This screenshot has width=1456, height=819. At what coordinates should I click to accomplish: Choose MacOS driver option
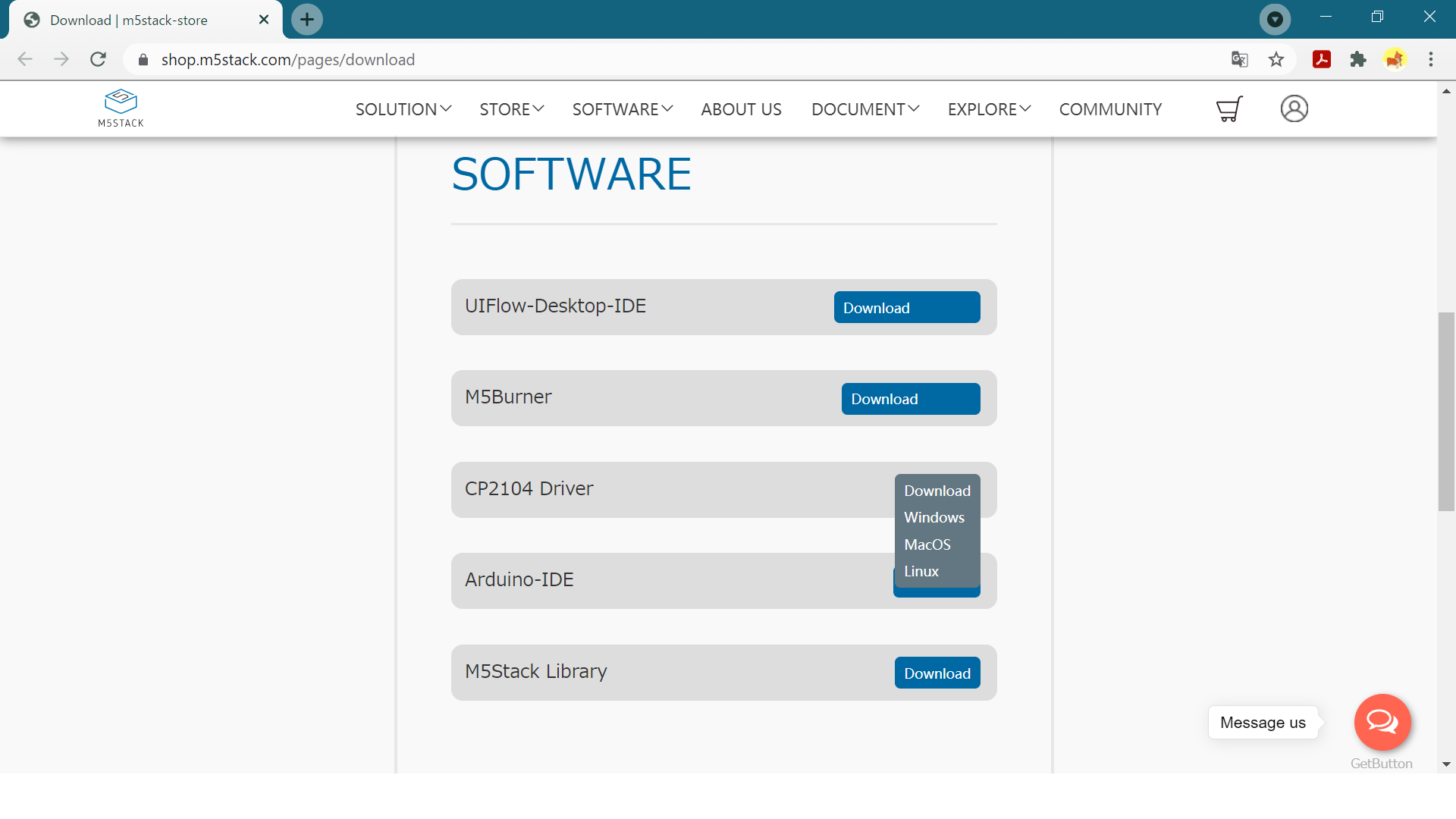927,544
